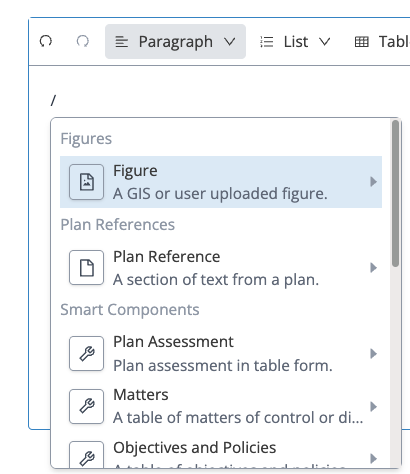Select the Figure image file icon
Viewport: 410px width, 474px height.
[87, 182]
